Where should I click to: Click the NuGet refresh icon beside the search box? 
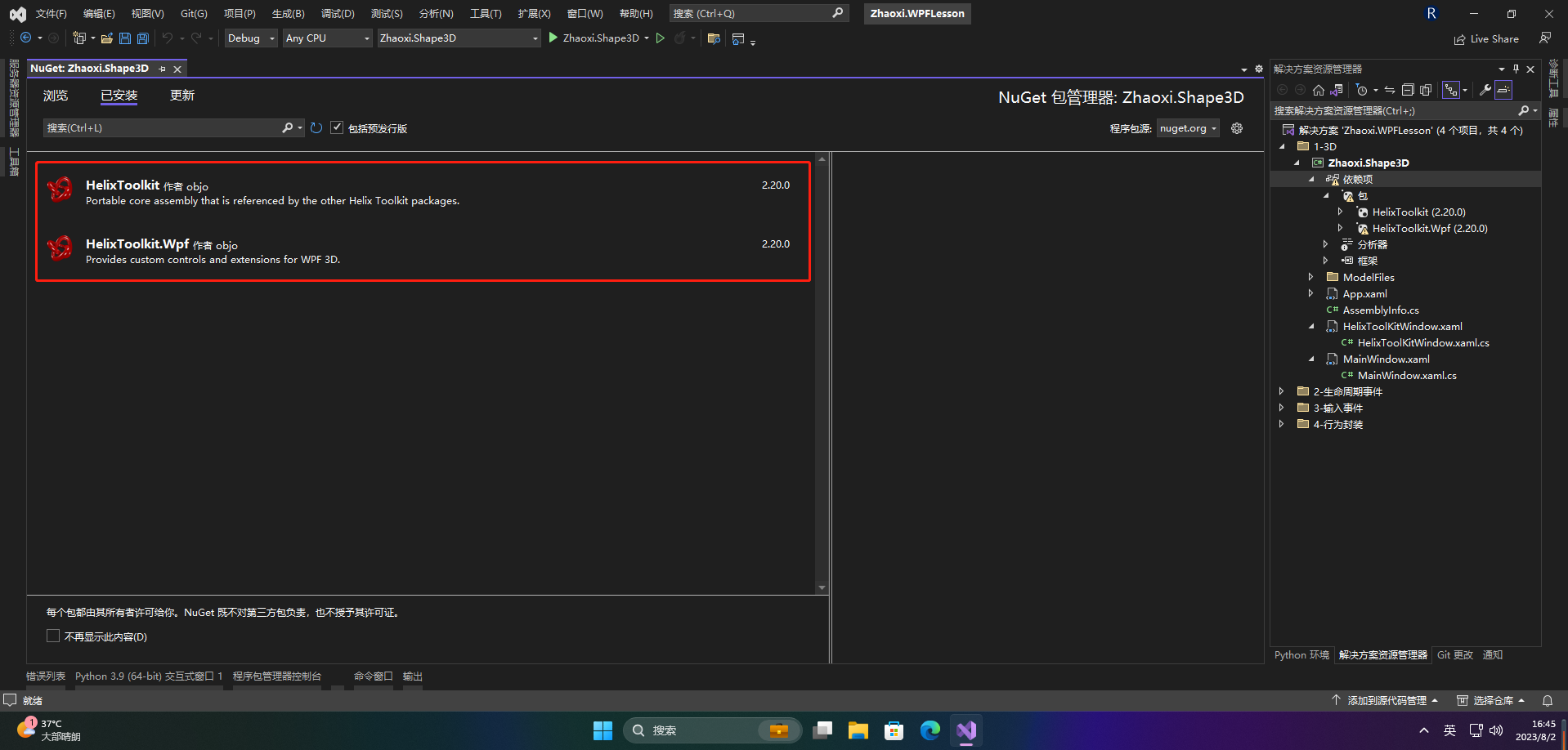pyautogui.click(x=316, y=128)
